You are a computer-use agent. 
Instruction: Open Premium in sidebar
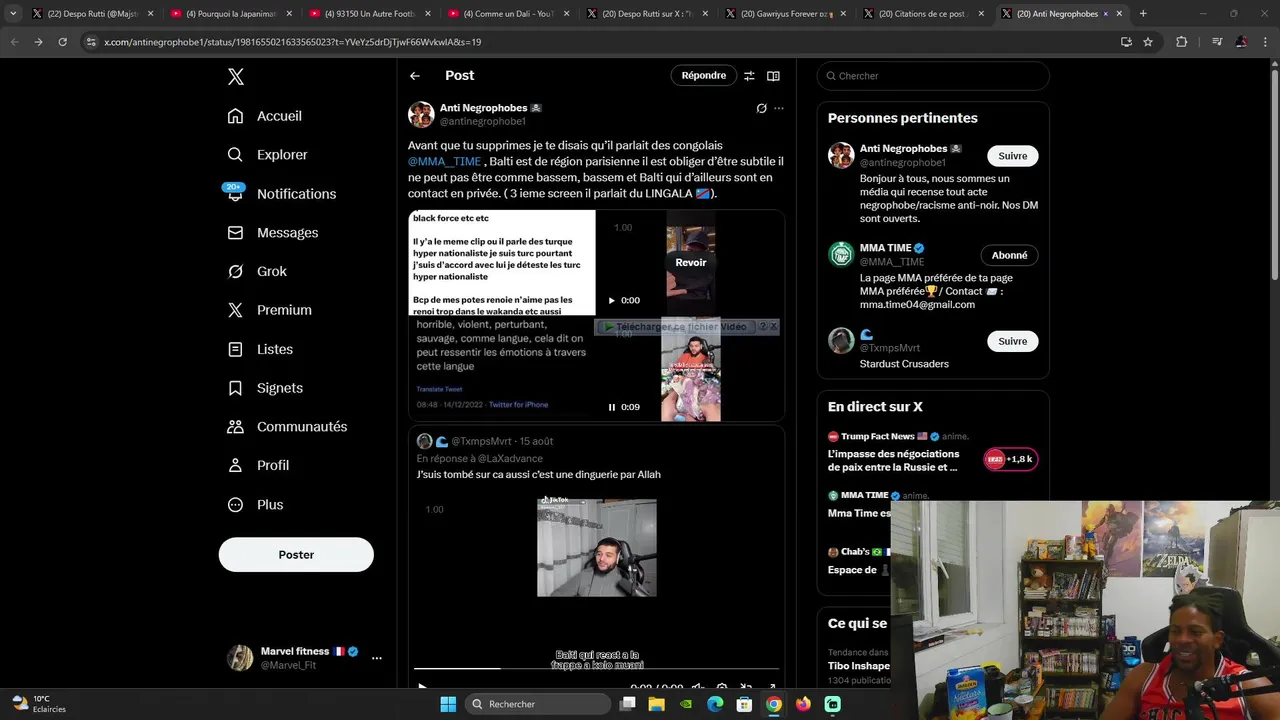269,310
